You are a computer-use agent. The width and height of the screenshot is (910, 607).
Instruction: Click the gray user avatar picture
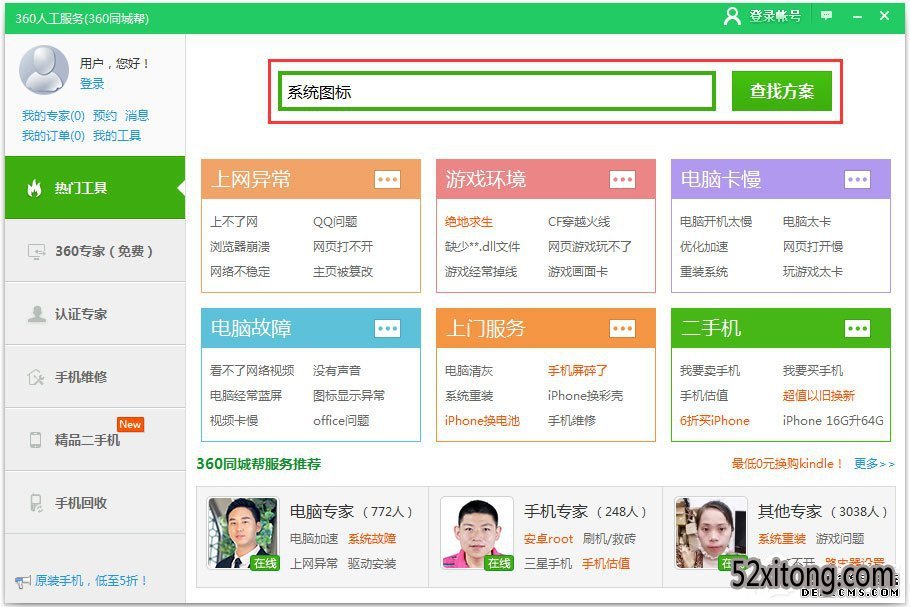pyautogui.click(x=44, y=70)
